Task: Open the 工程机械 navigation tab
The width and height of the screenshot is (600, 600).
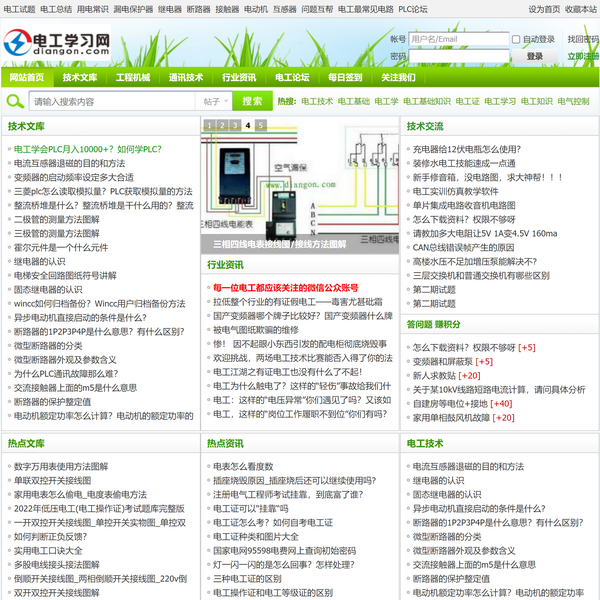Action: tap(133, 77)
